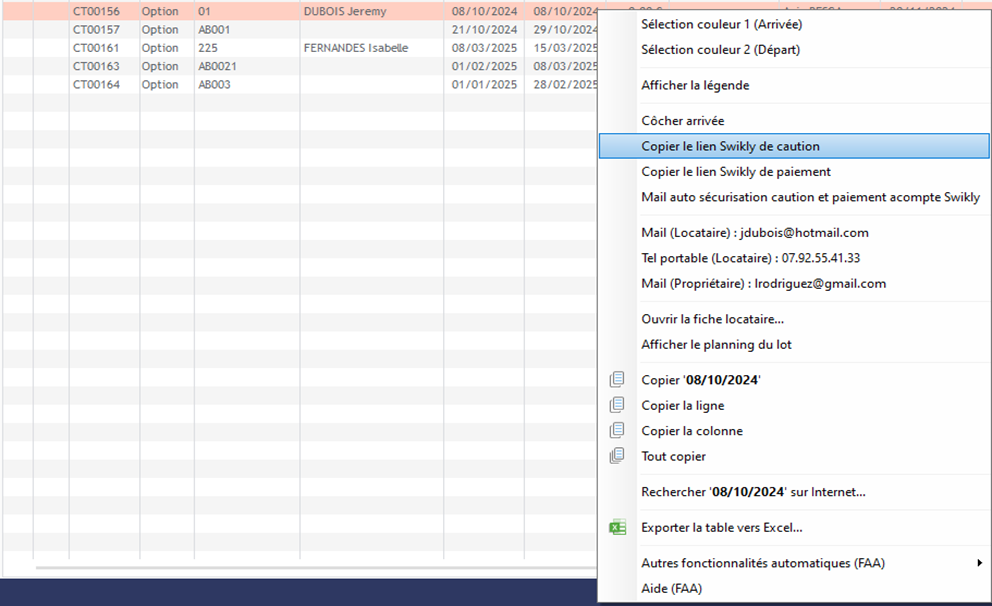
Task: Click arrival date 21/10/2024
Action: click(x=484, y=30)
